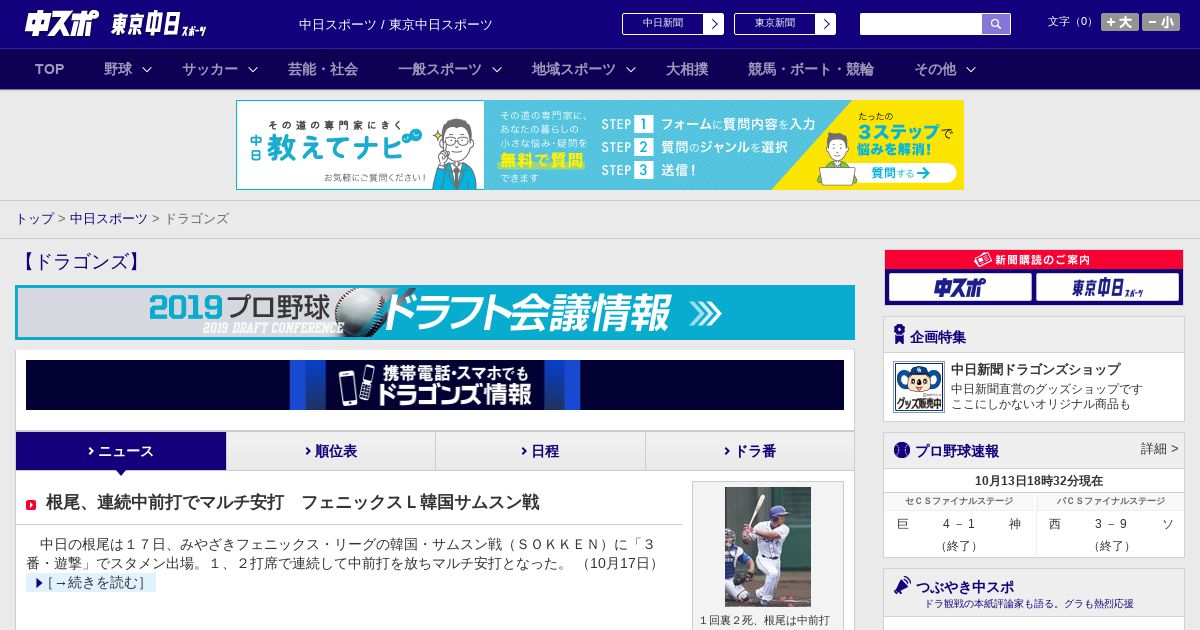Open the 中日新聞ドラゴンズショップ link
The image size is (1200, 630).
point(1035,369)
